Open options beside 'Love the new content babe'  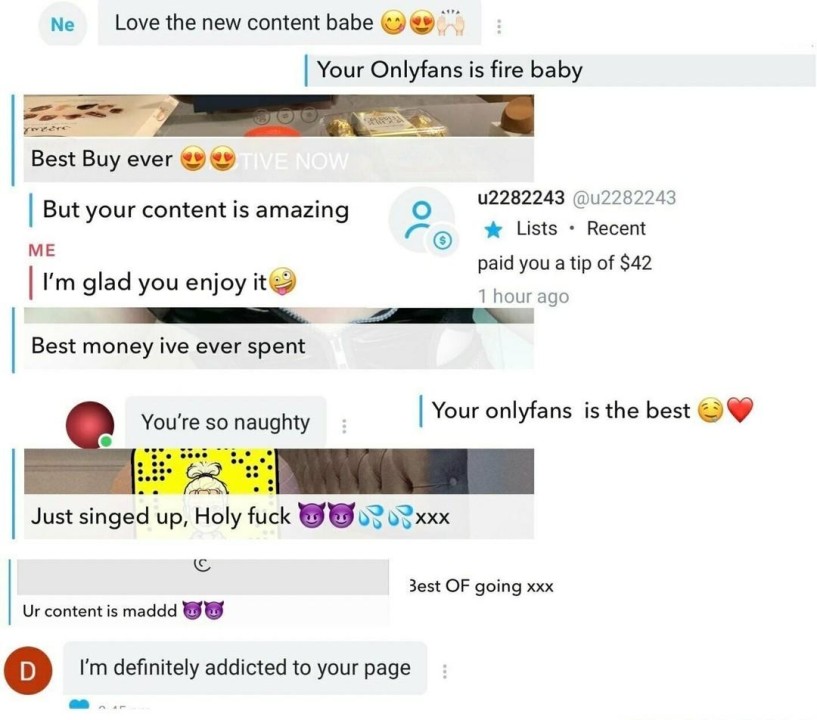coord(499,26)
